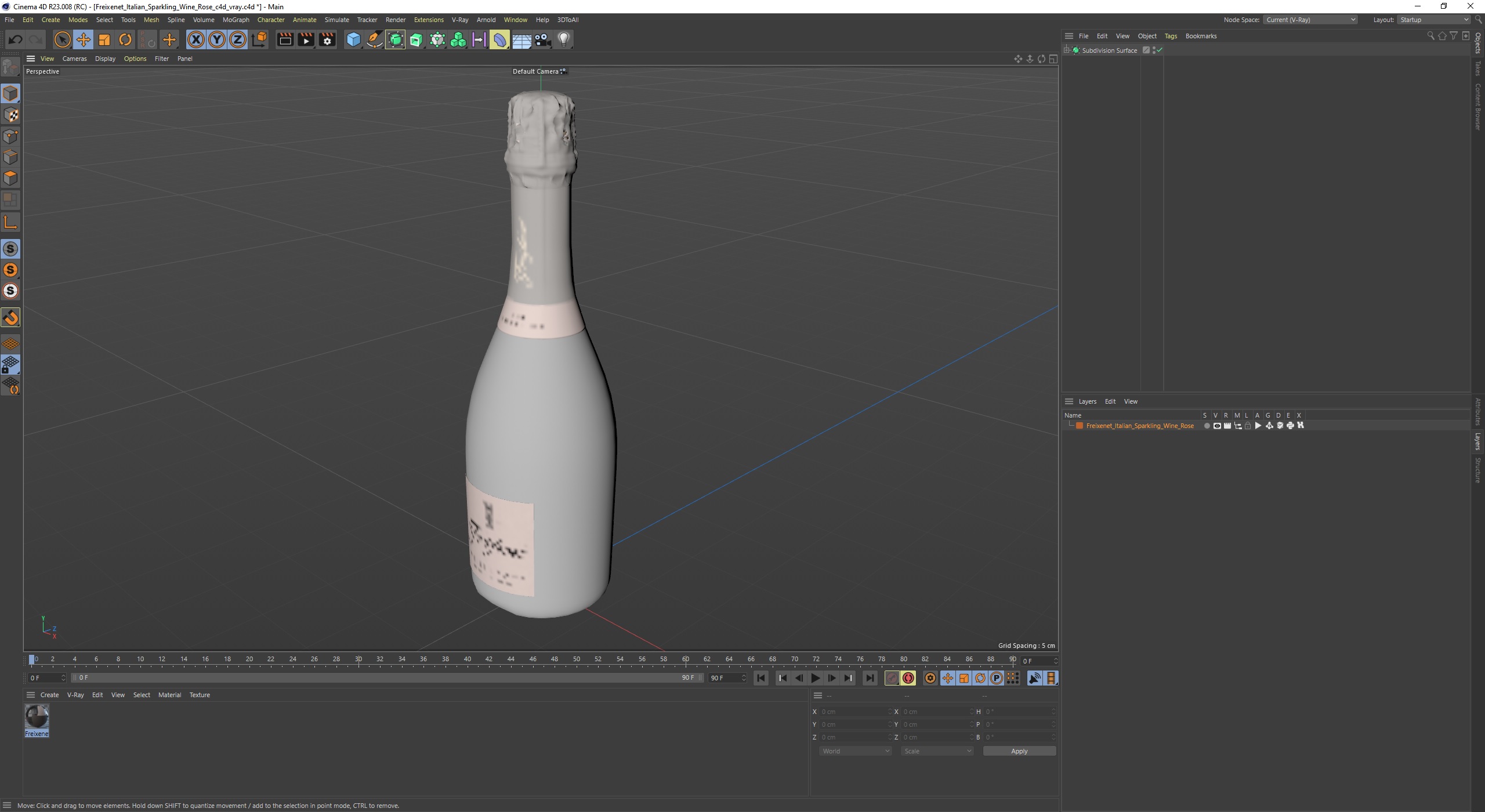Open Object Manager Tags menu

[1171, 36]
